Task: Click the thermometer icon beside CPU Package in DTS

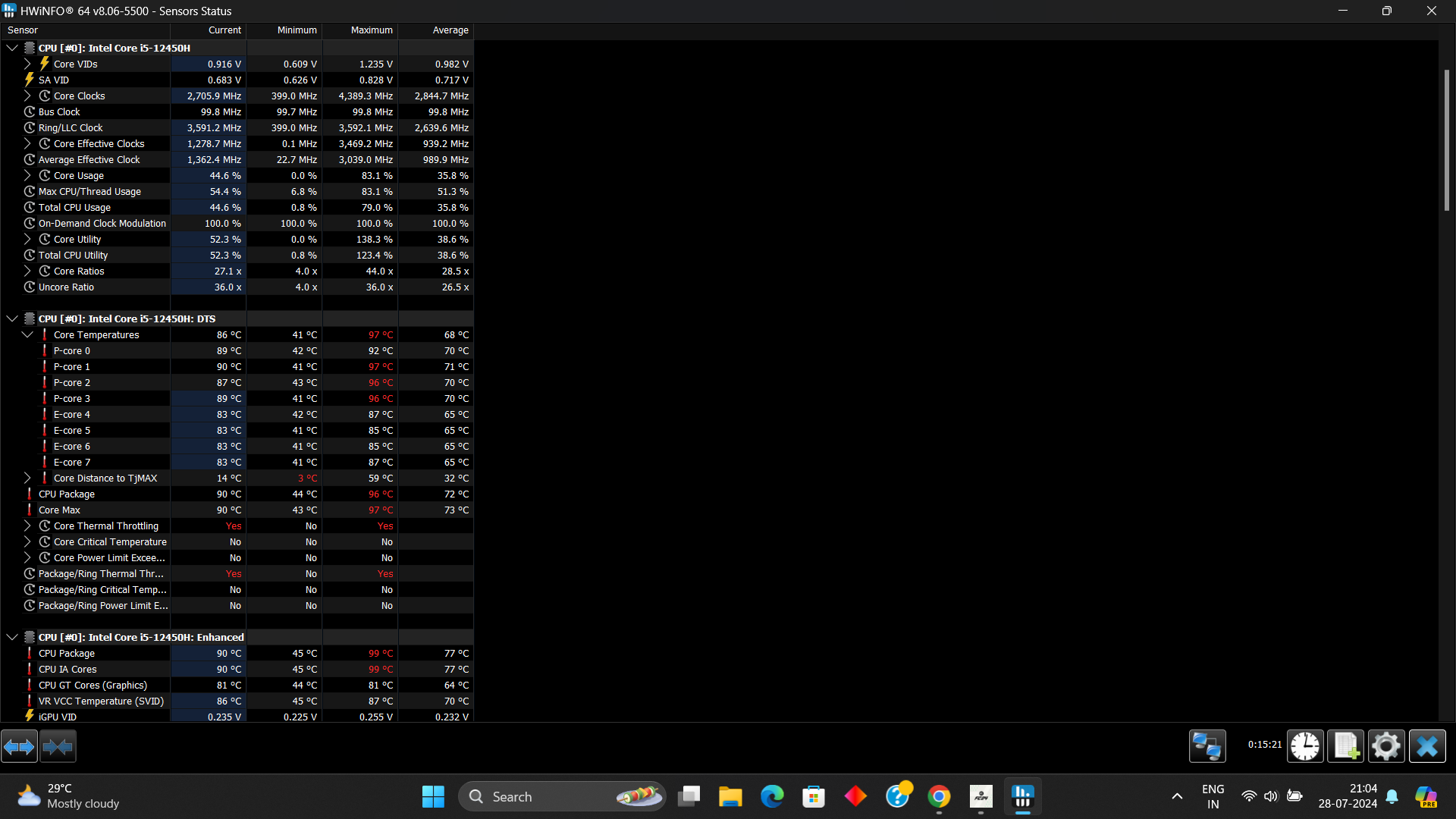Action: click(x=30, y=494)
